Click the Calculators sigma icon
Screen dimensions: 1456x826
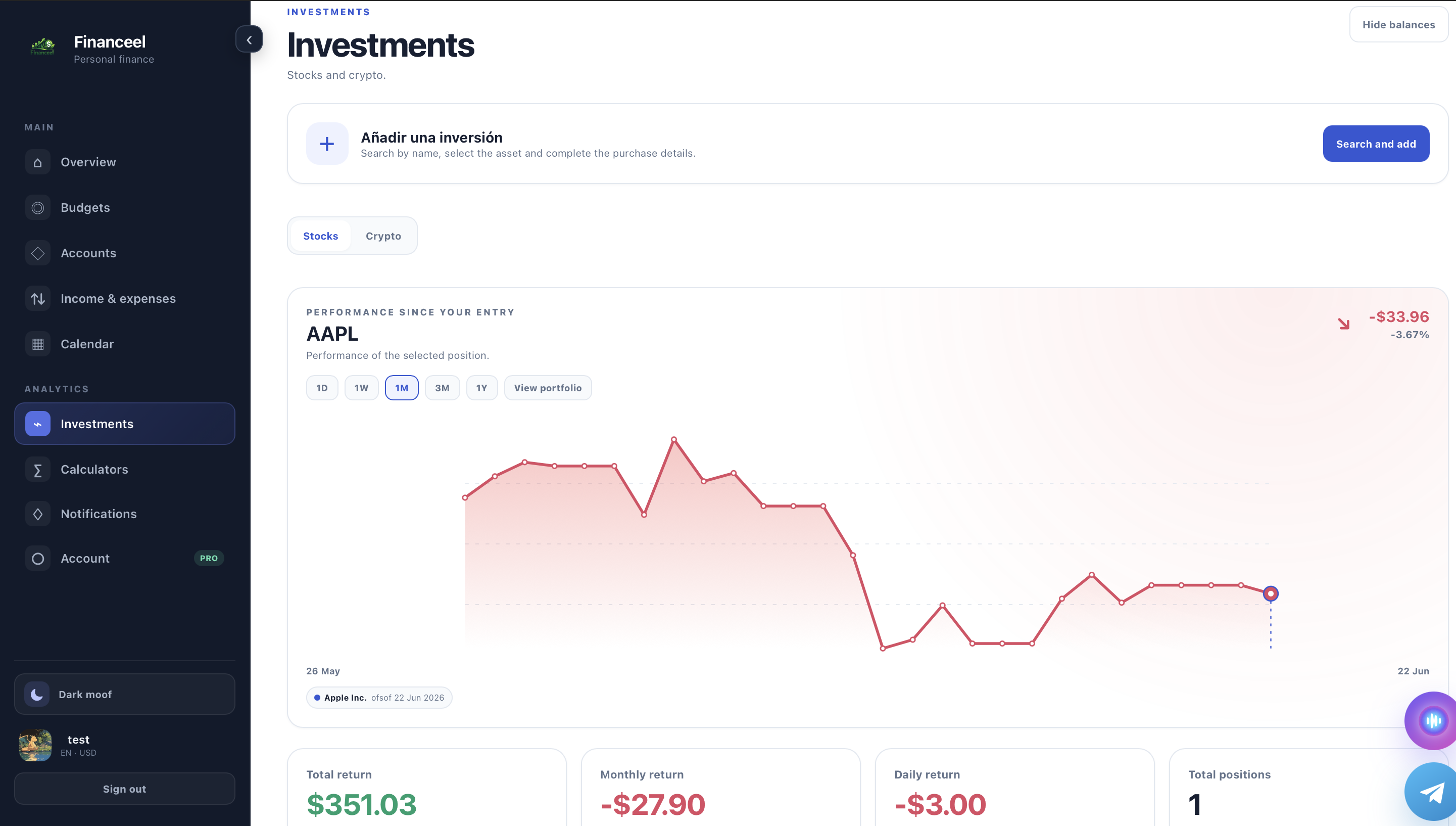(37, 469)
